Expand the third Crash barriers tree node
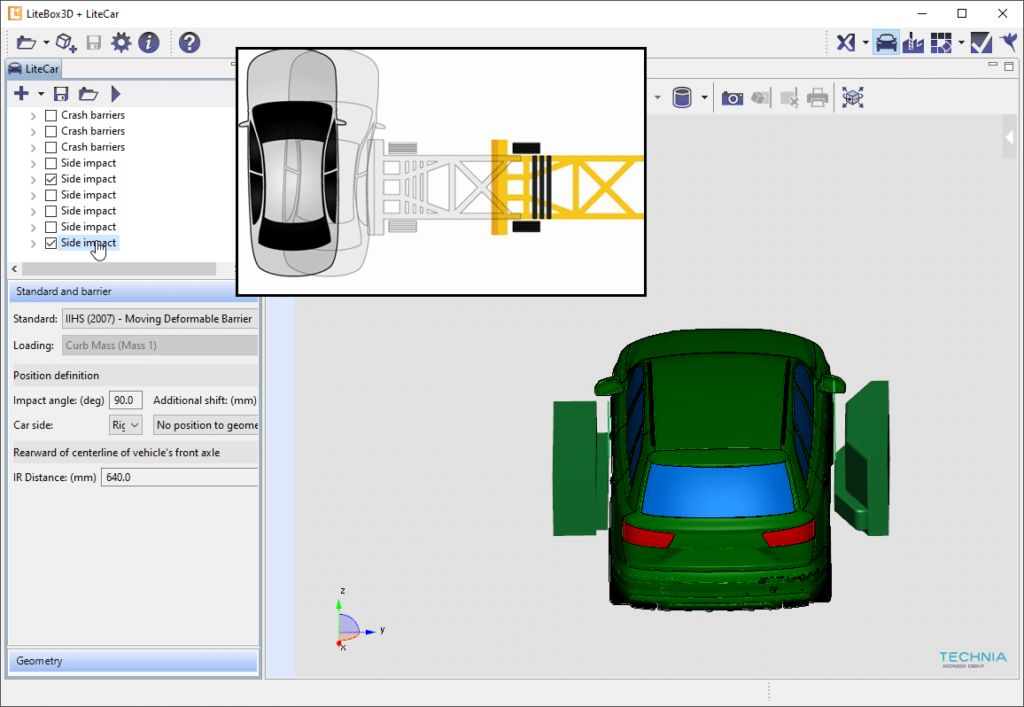Viewport: 1024px width, 707px height. click(33, 148)
